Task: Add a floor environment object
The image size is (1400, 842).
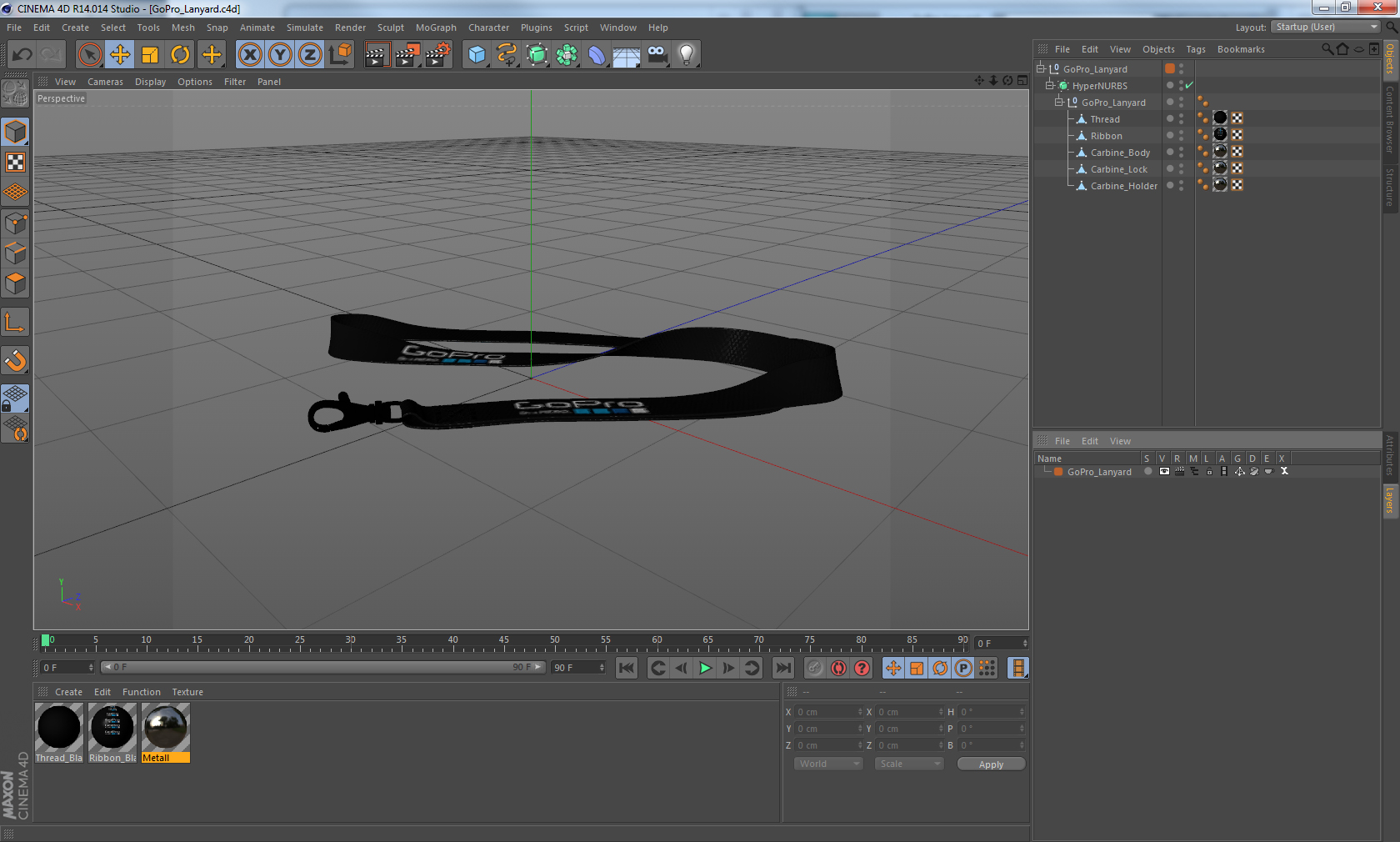Action: (x=627, y=55)
